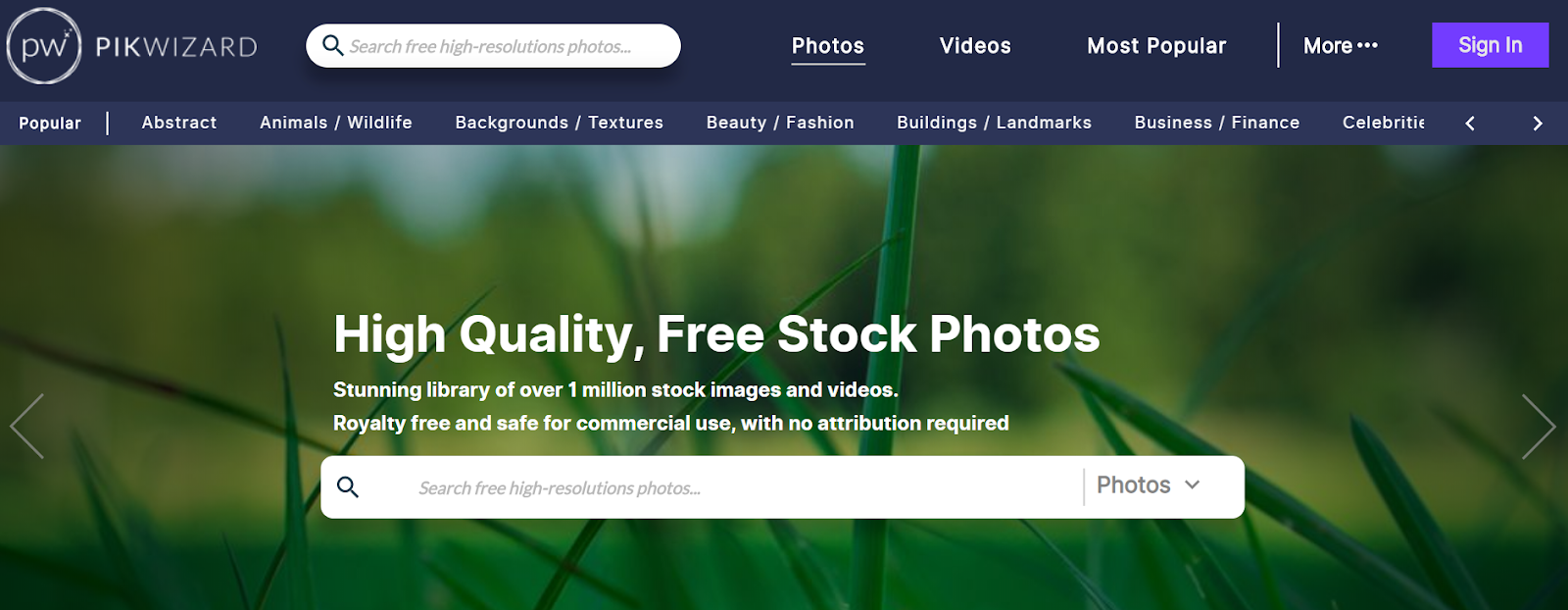Viewport: 1568px width, 610px height.
Task: Expand the Photos type dropdown
Action: tap(1149, 484)
